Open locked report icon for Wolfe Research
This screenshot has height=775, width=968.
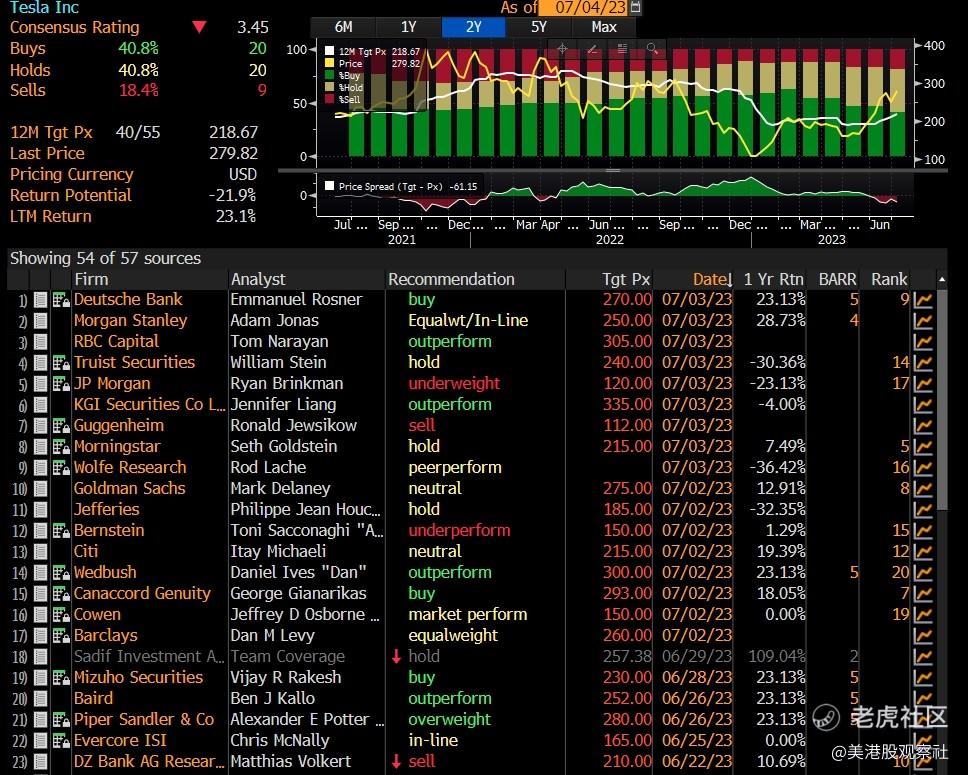pyautogui.click(x=60, y=468)
